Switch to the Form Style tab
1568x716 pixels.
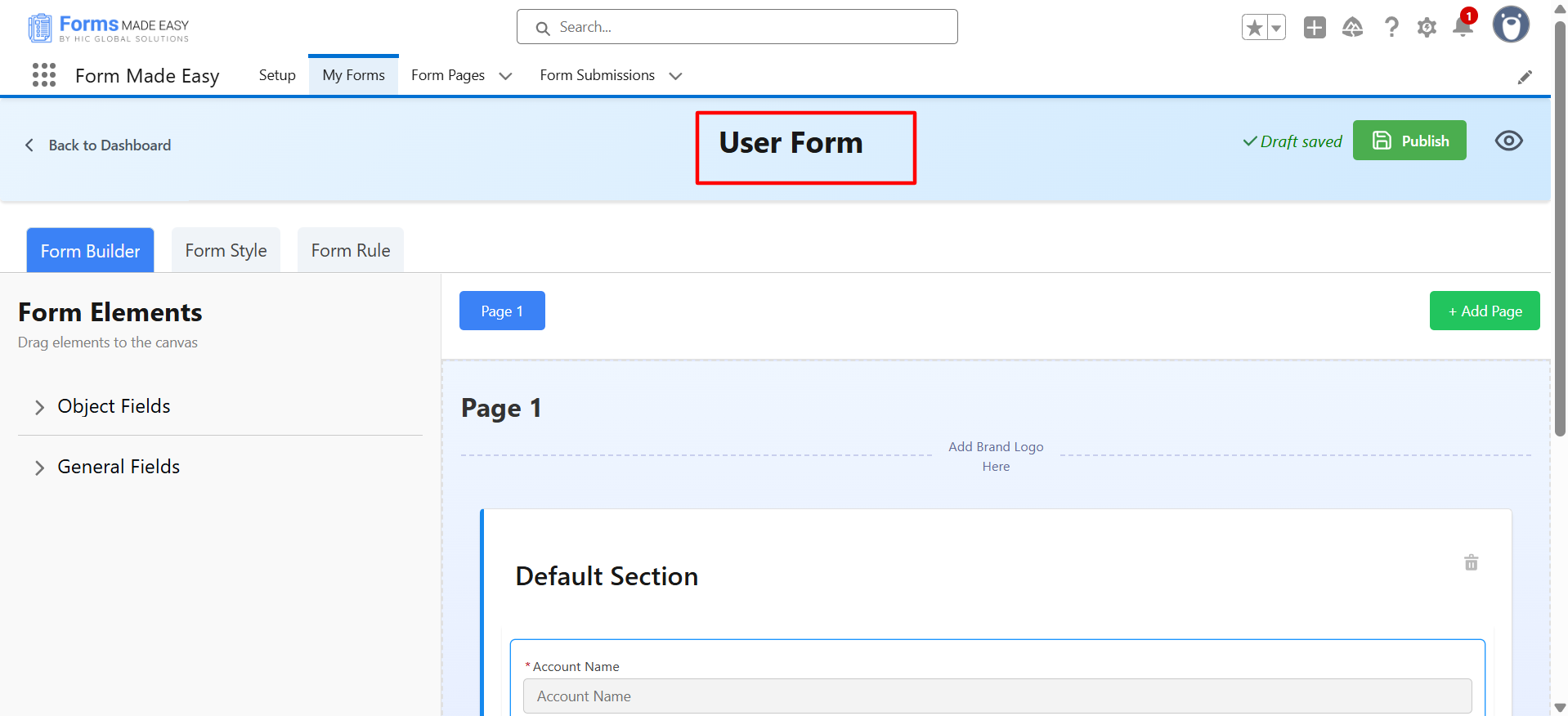[226, 250]
